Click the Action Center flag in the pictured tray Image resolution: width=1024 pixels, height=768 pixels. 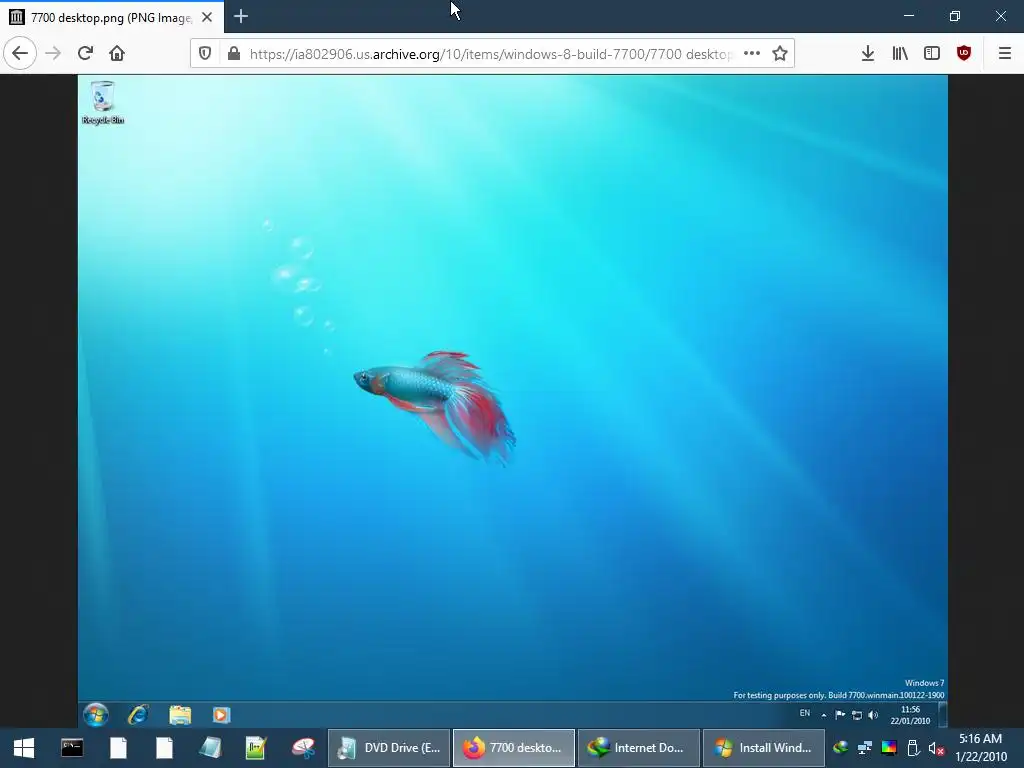(x=840, y=715)
